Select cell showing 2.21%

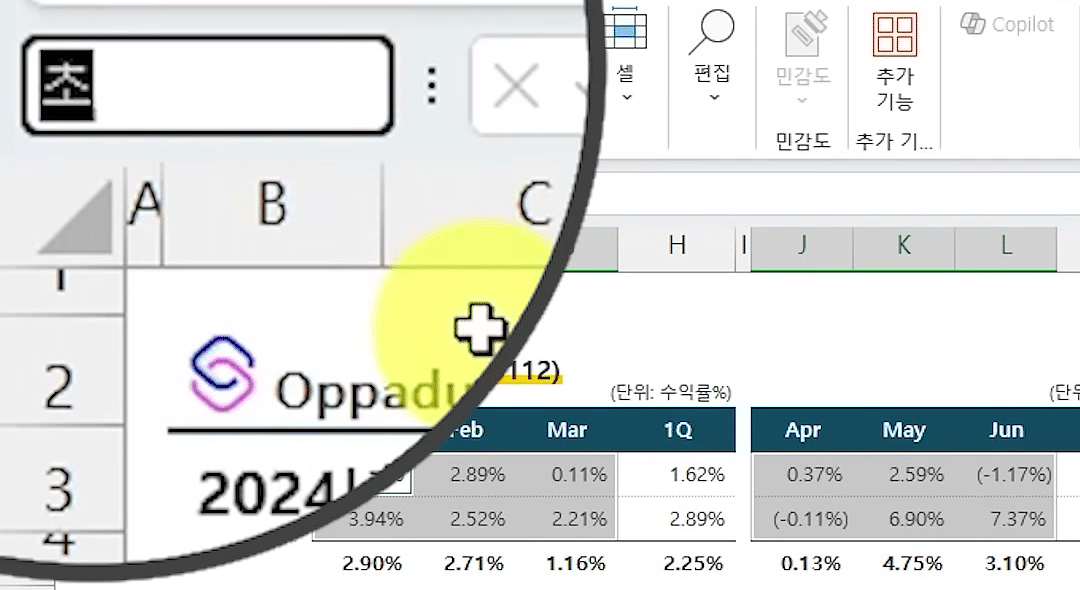pos(567,518)
